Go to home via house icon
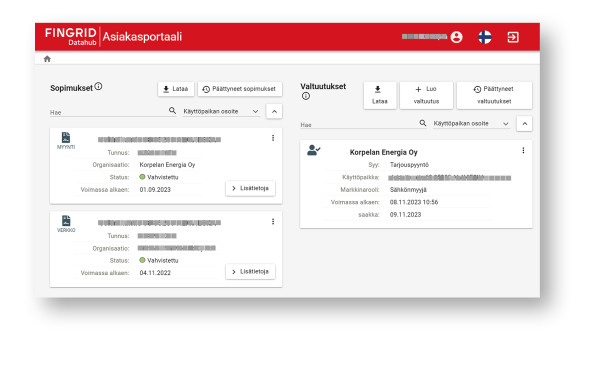600x367 pixels. click(47, 59)
